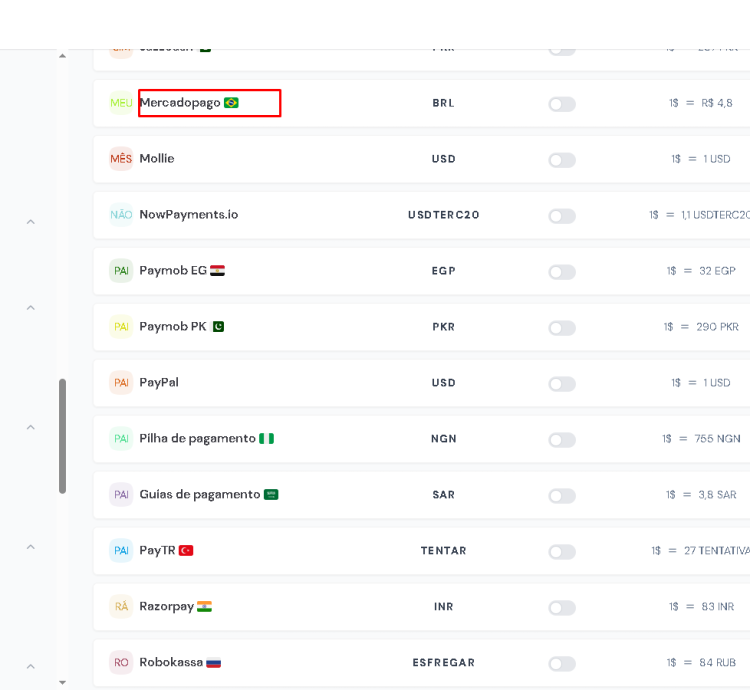Click the Egypt flag next to Paymob EG
750x690 pixels.
(217, 271)
